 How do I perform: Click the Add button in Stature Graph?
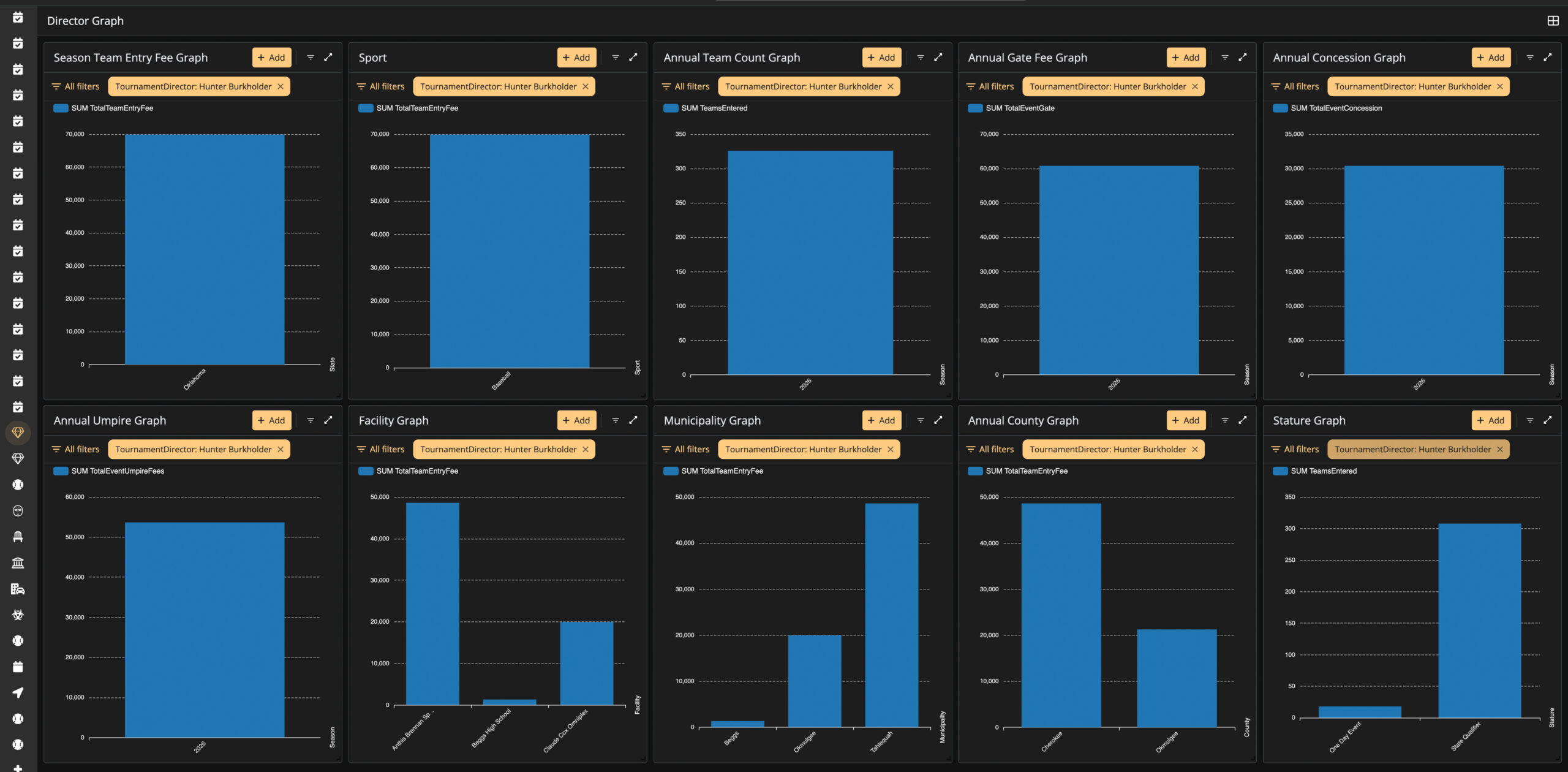[1491, 420]
